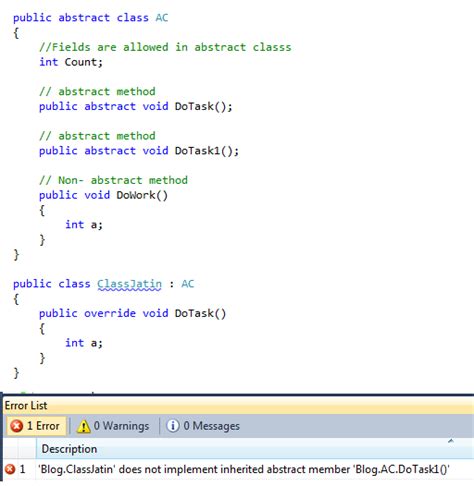Click the '//Fields are allowed' comment line
The image size is (474, 486).
tap(165, 47)
